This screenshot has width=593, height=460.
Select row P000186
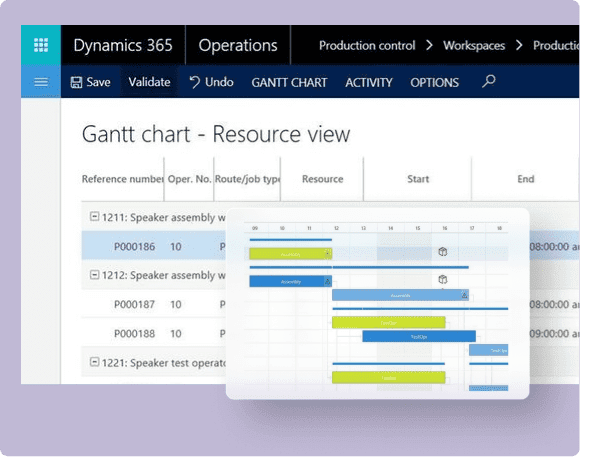coord(154,246)
